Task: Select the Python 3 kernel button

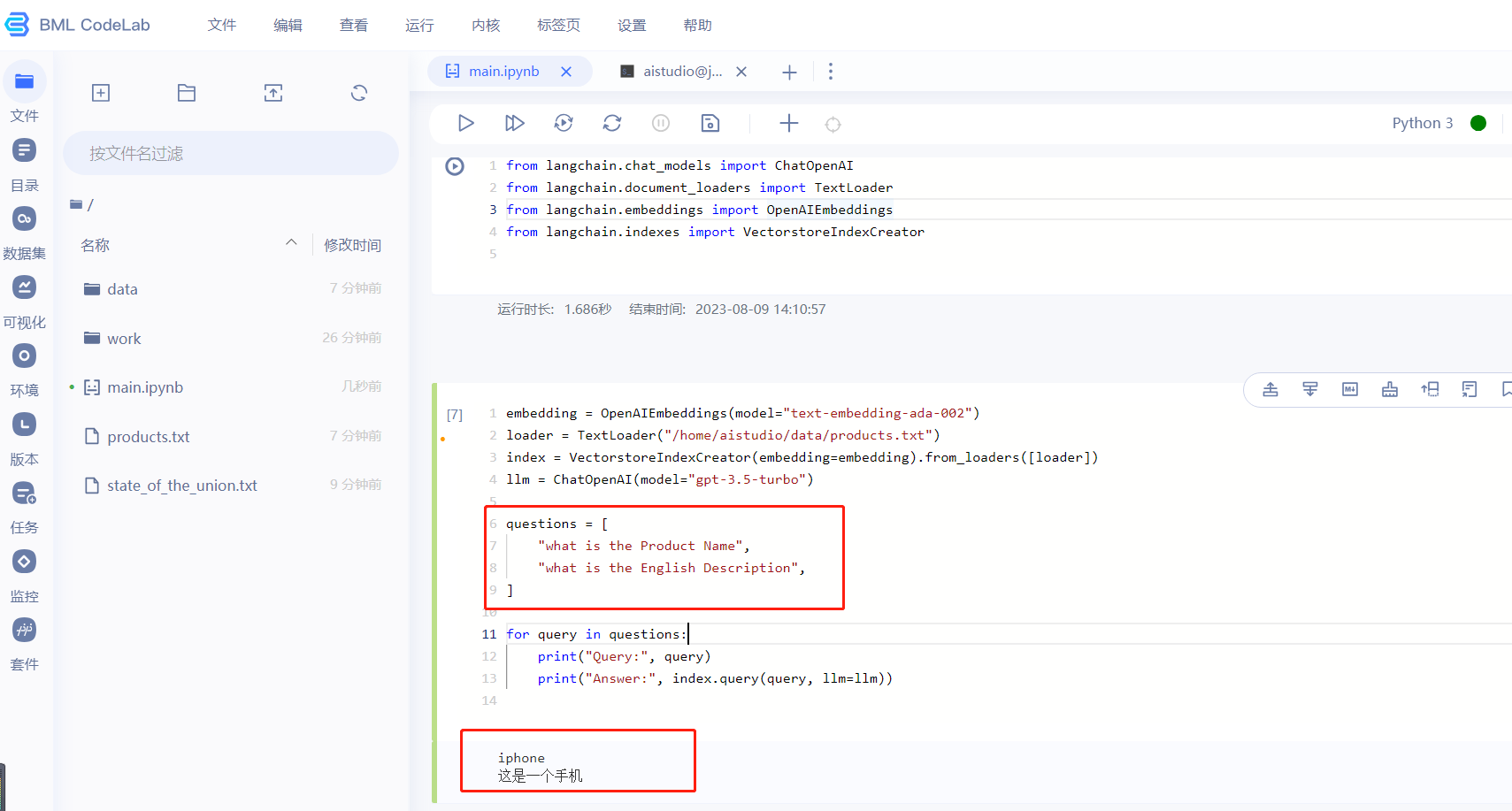Action: tap(1422, 123)
